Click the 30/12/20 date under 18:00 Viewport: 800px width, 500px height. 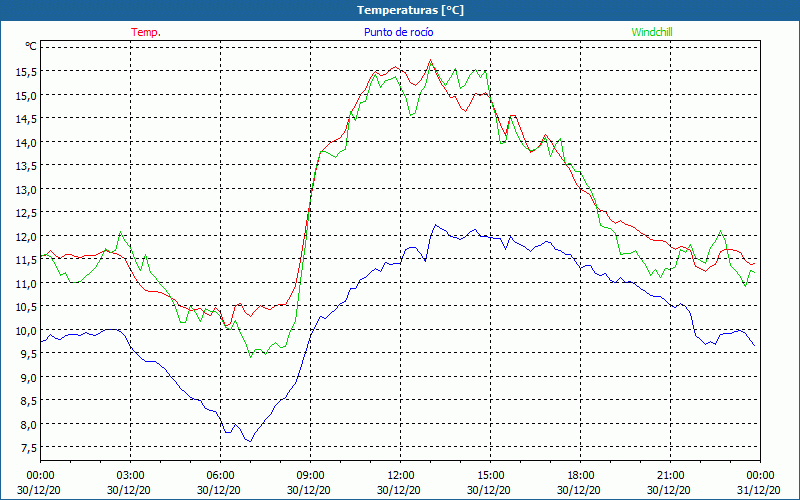click(579, 490)
